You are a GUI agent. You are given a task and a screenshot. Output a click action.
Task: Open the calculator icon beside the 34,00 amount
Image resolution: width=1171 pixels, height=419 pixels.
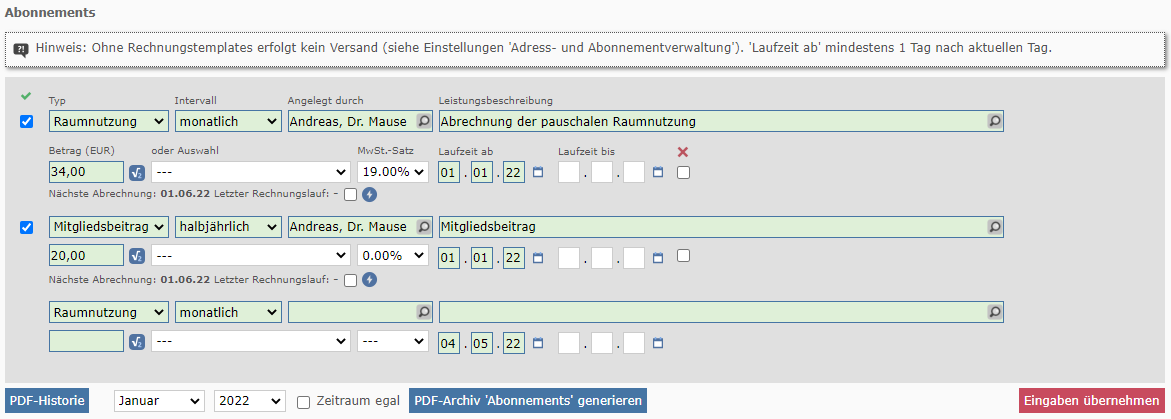point(138,172)
